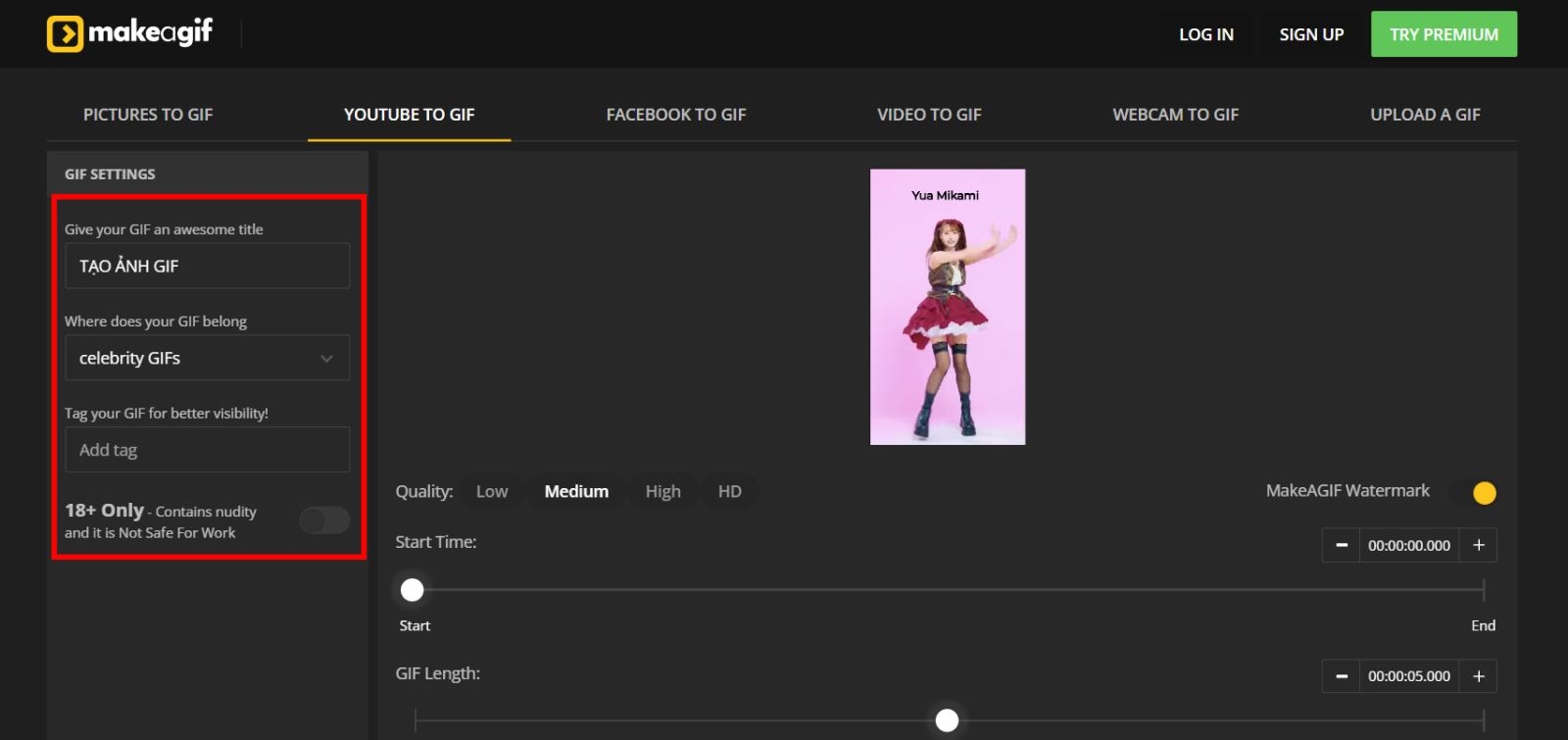Switch to Pictures to GIF tab
1568x740 pixels.
pos(148,115)
